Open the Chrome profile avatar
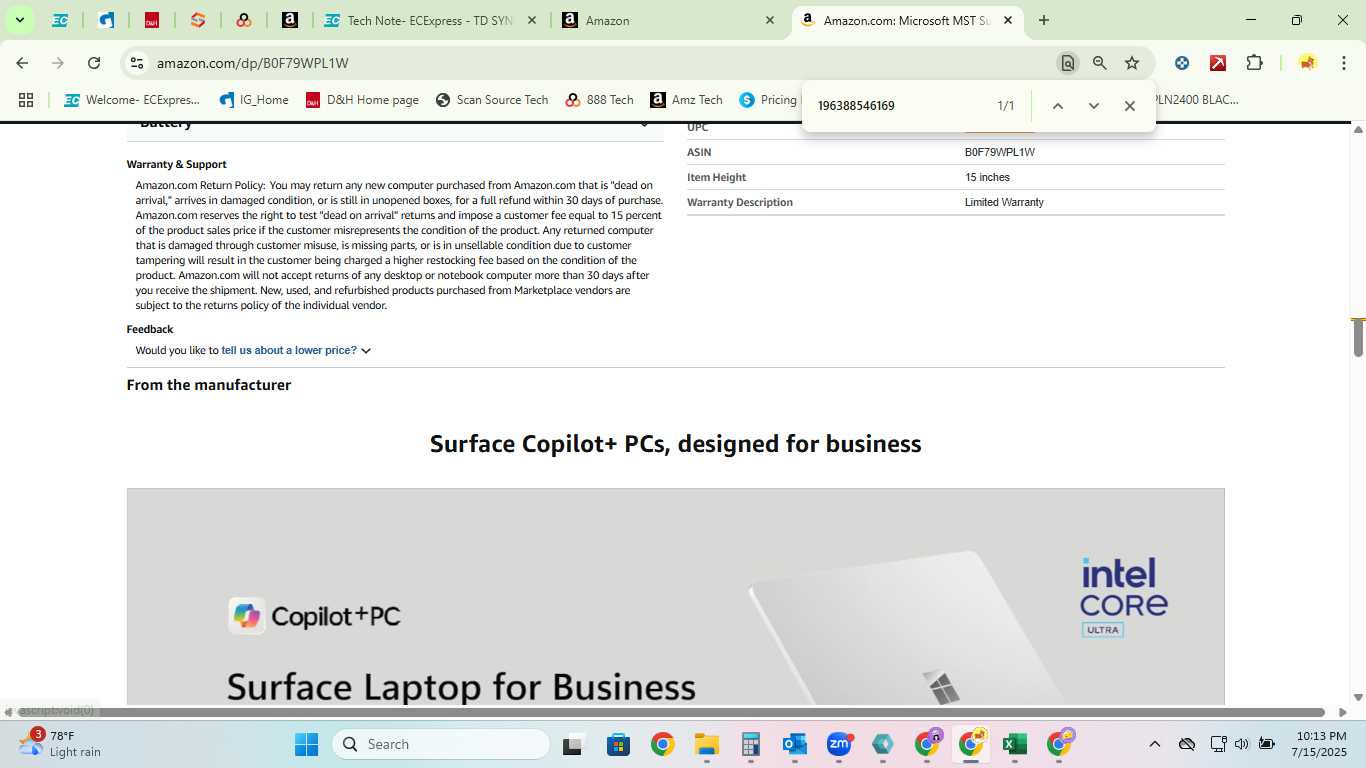1366x768 pixels. (x=1307, y=63)
